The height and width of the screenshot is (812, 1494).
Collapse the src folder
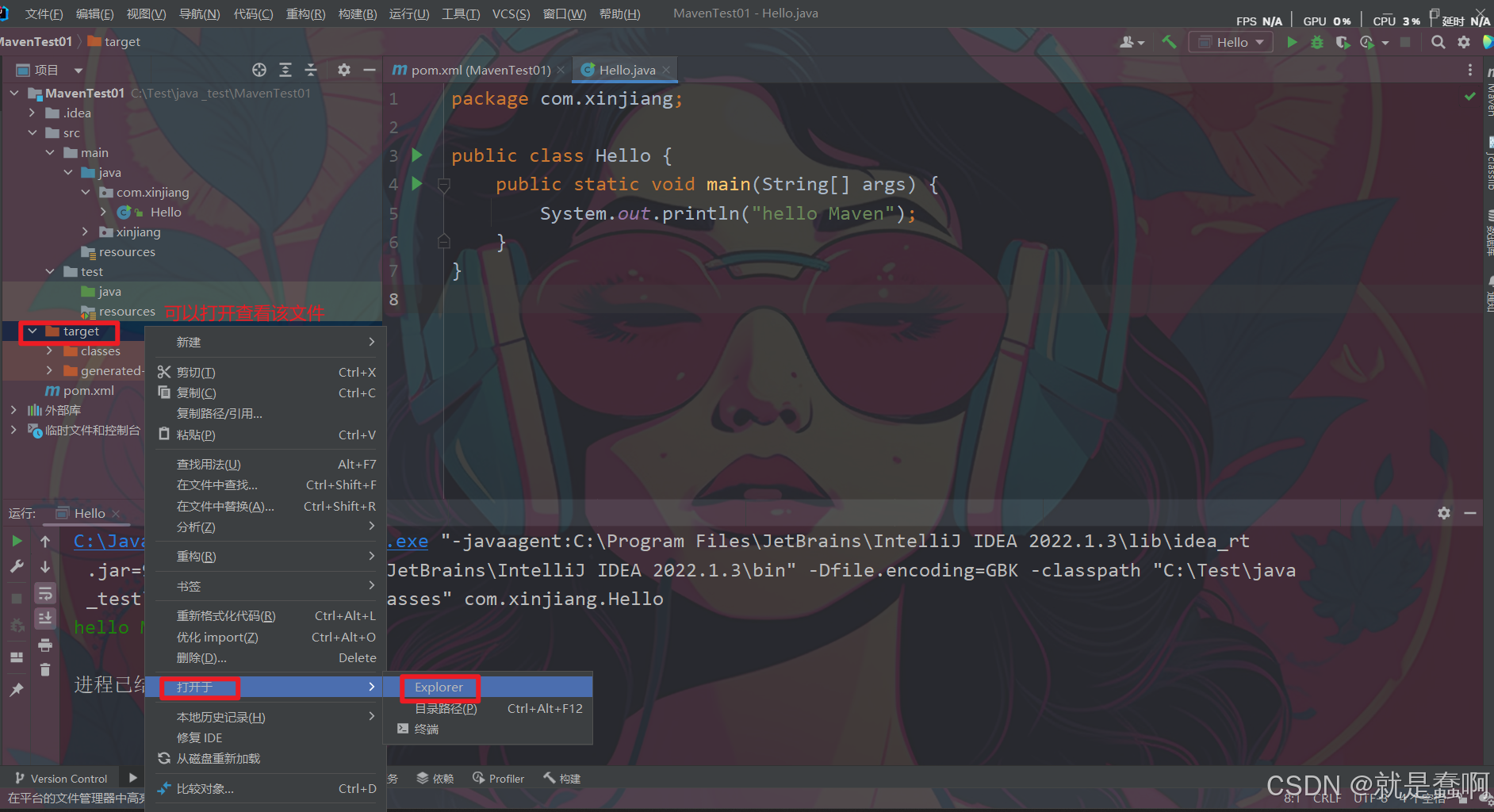click(x=32, y=132)
